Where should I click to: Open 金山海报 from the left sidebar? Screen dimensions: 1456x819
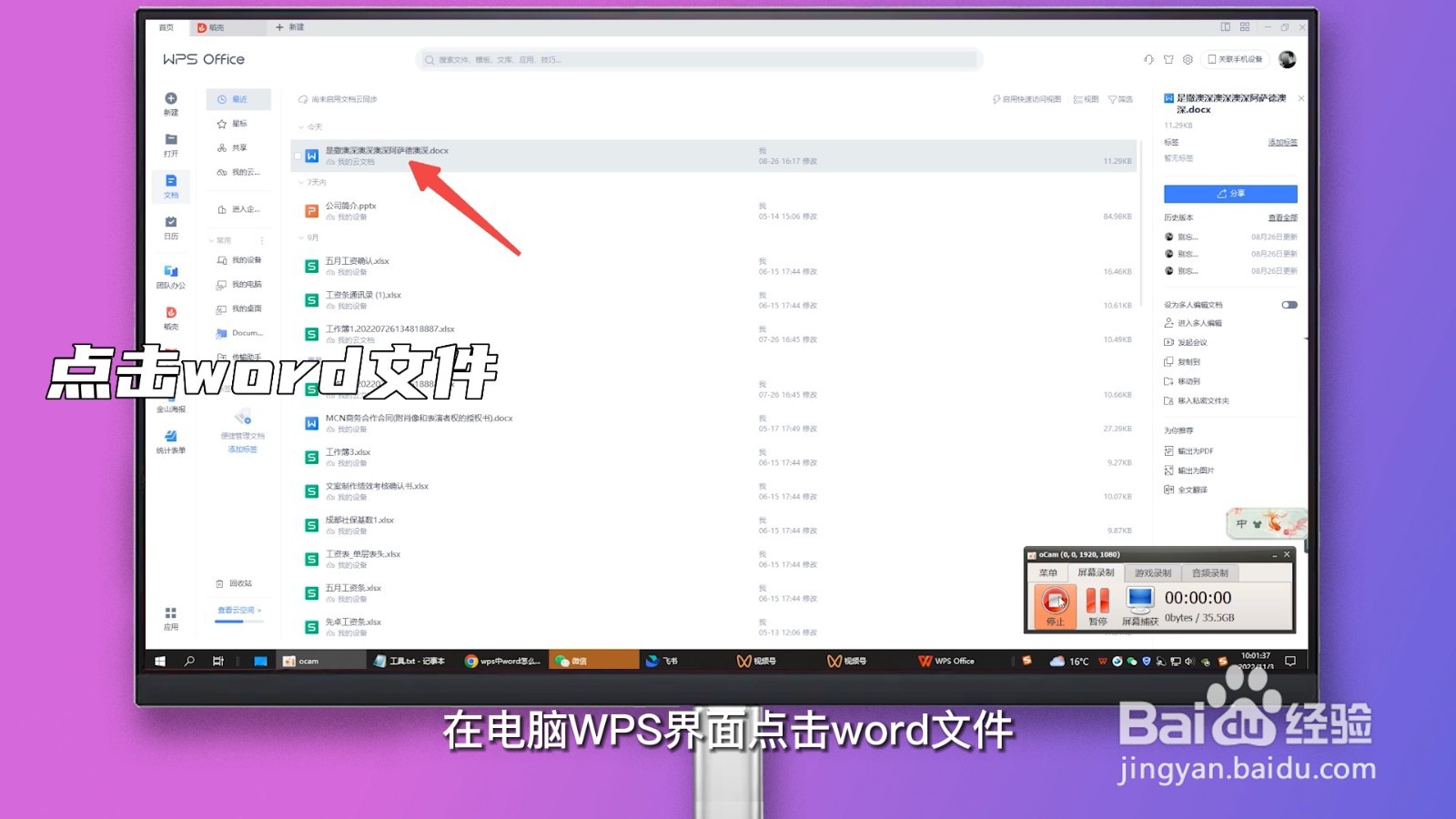(x=170, y=403)
